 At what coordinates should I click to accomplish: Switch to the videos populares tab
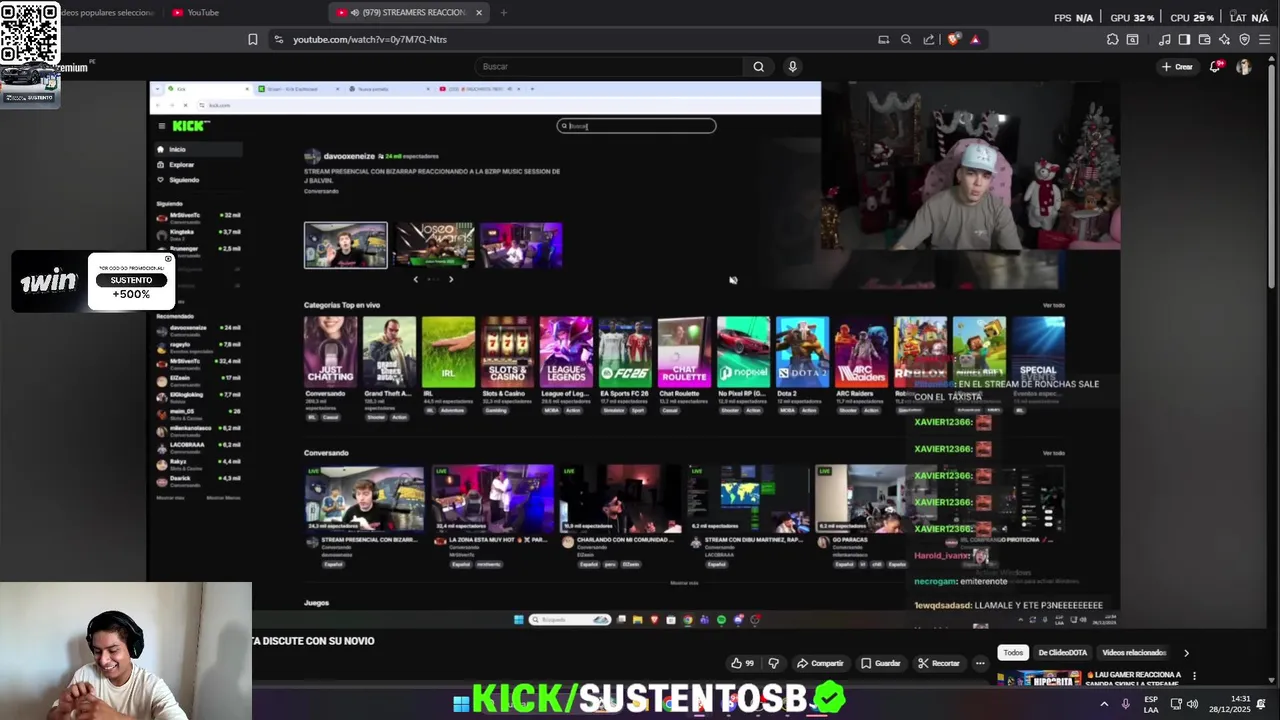(107, 12)
